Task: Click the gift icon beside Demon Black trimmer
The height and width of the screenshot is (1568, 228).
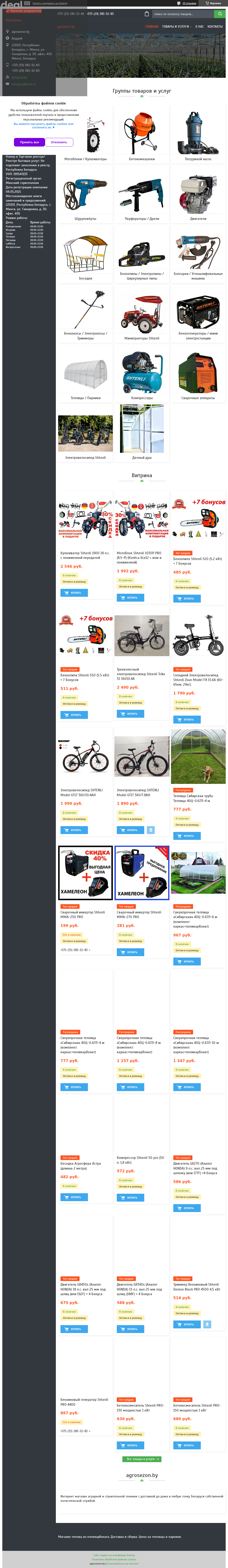Action: 207,1324
